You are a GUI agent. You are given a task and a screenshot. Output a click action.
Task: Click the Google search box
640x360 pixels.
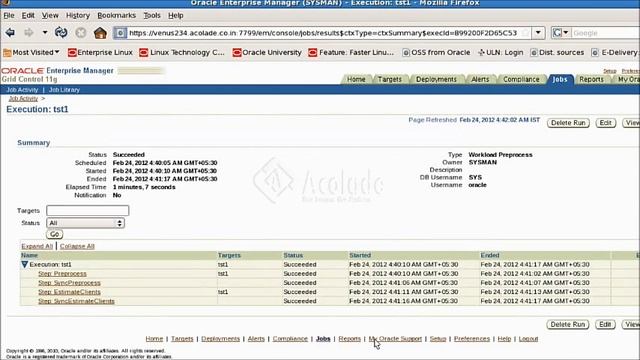(x=605, y=33)
